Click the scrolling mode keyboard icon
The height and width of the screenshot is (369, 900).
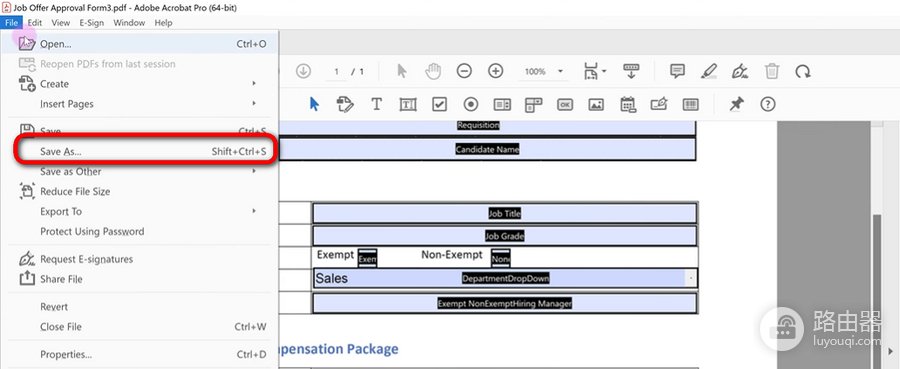tap(631, 71)
